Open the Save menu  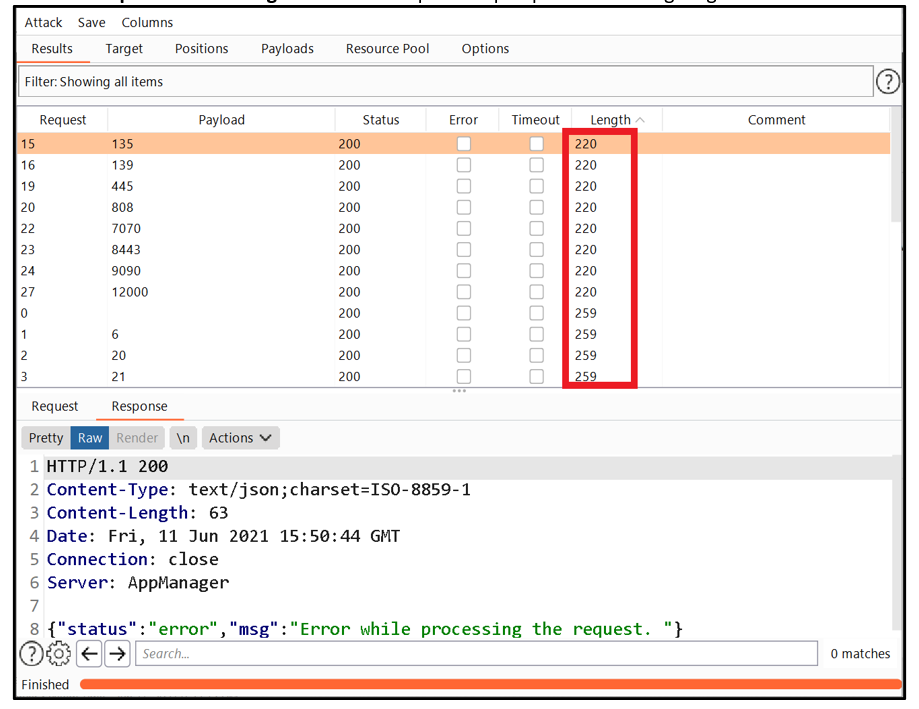point(91,23)
